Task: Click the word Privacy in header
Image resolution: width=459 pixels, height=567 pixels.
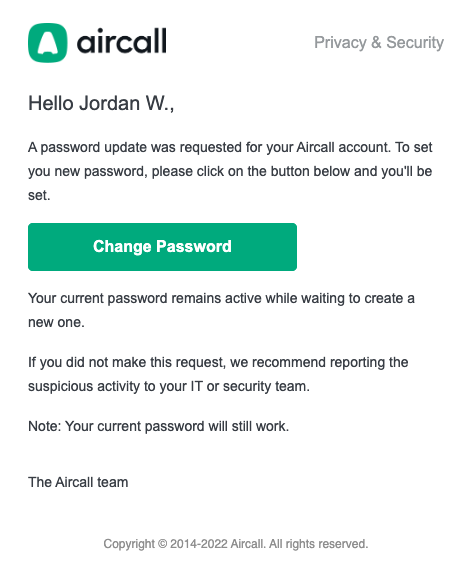Action: pyautogui.click(x=340, y=43)
